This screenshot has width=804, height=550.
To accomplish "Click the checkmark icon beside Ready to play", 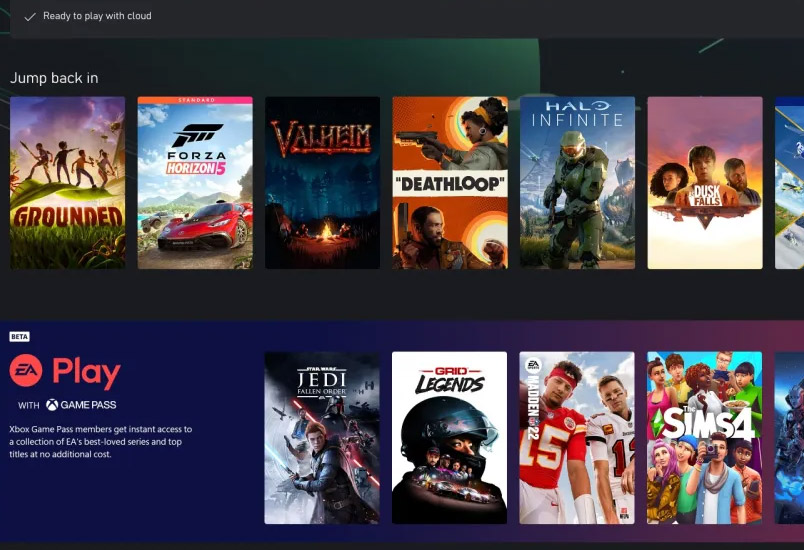I will 30,17.
